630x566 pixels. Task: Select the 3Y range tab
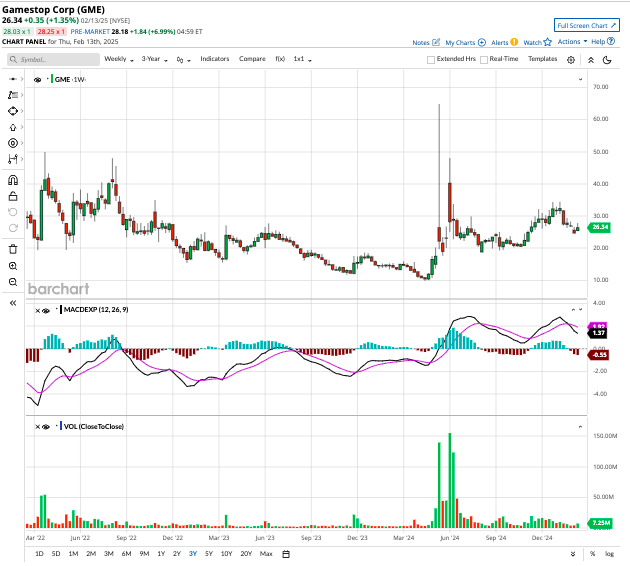pyautogui.click(x=193, y=554)
